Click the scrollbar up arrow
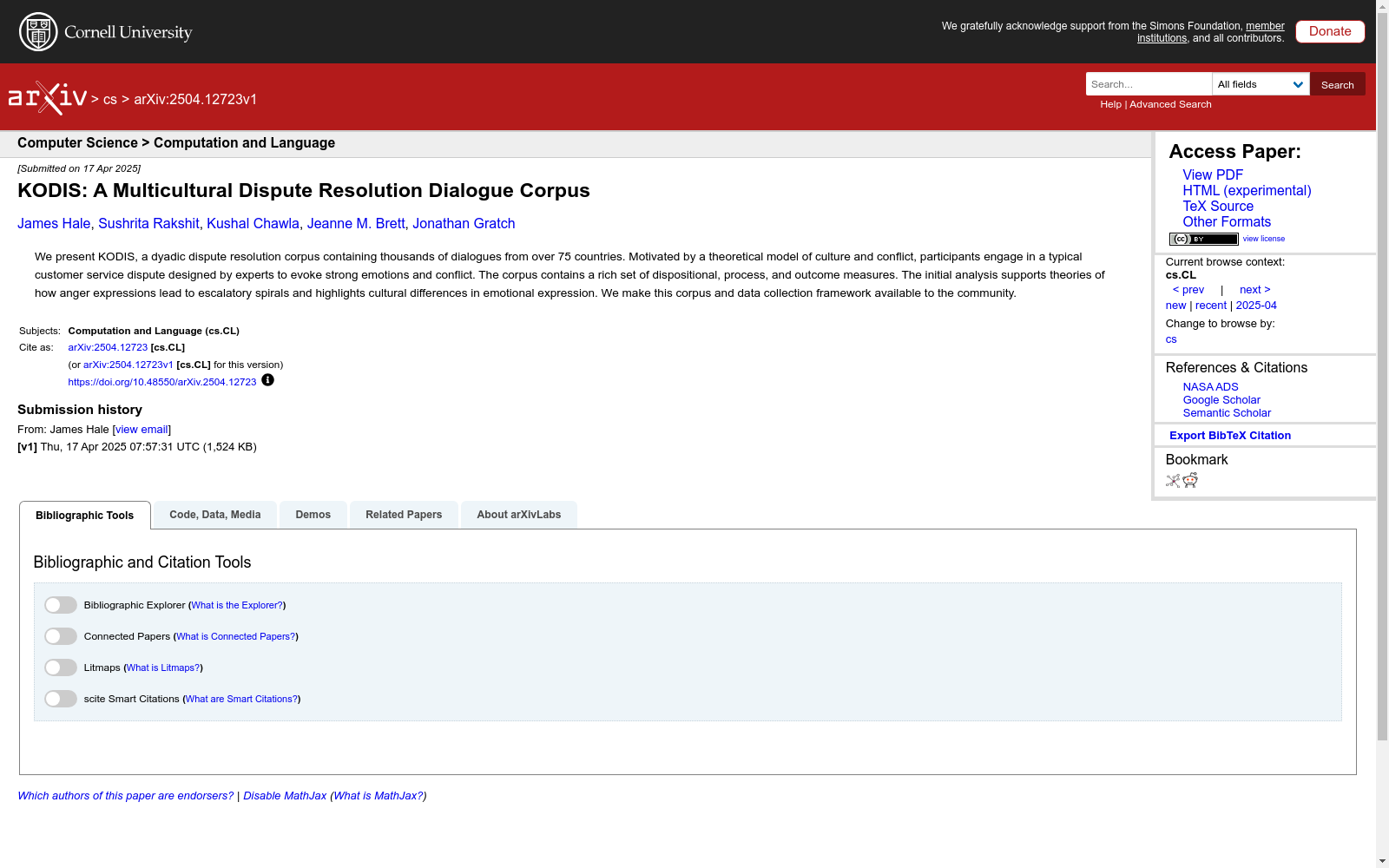Screen dimensions: 1389x868 1382,7
